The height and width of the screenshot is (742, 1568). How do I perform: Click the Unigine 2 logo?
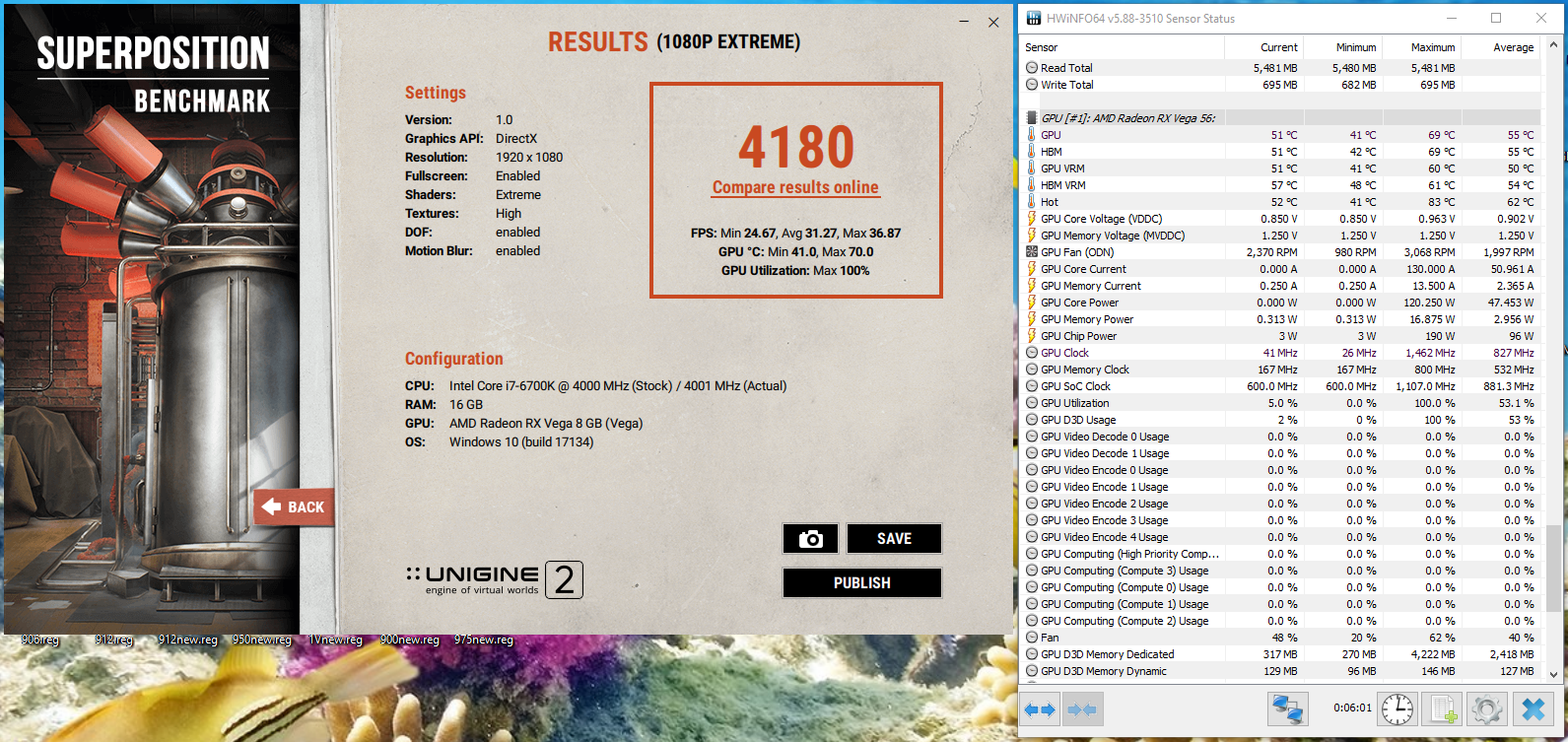(x=495, y=579)
